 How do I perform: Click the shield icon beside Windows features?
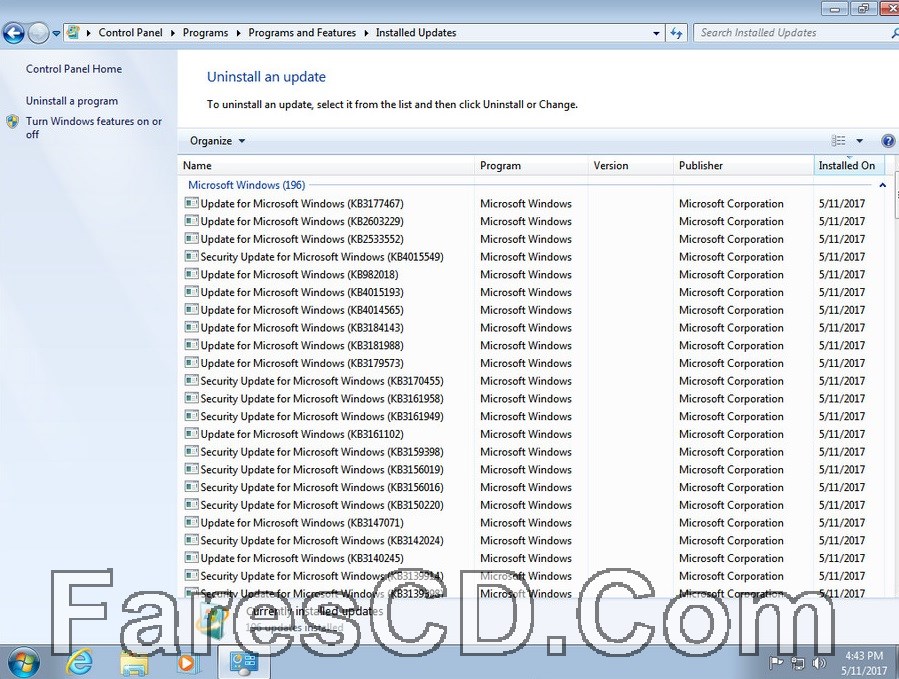[x=13, y=122]
